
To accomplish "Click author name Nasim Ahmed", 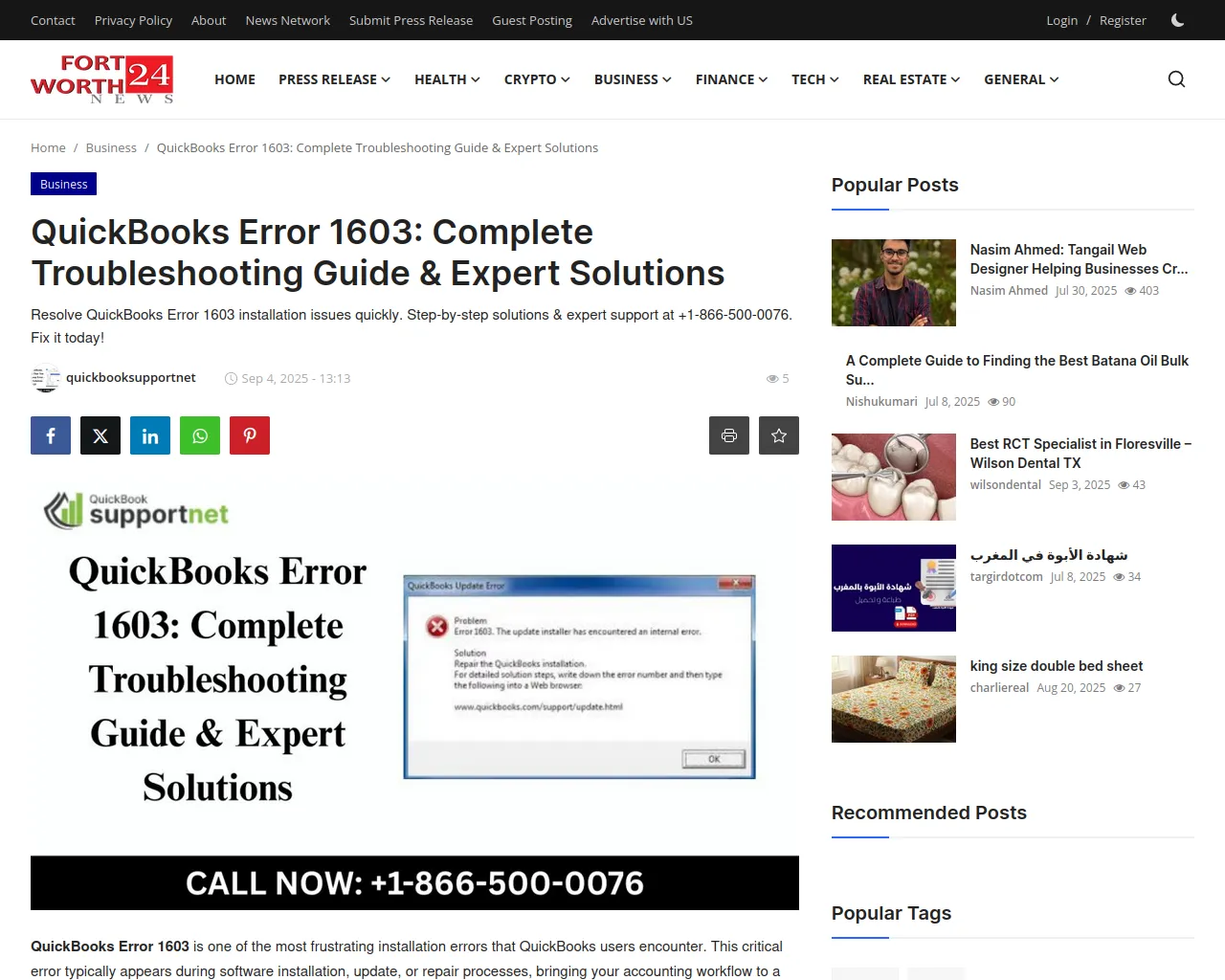I will click(1009, 291).
